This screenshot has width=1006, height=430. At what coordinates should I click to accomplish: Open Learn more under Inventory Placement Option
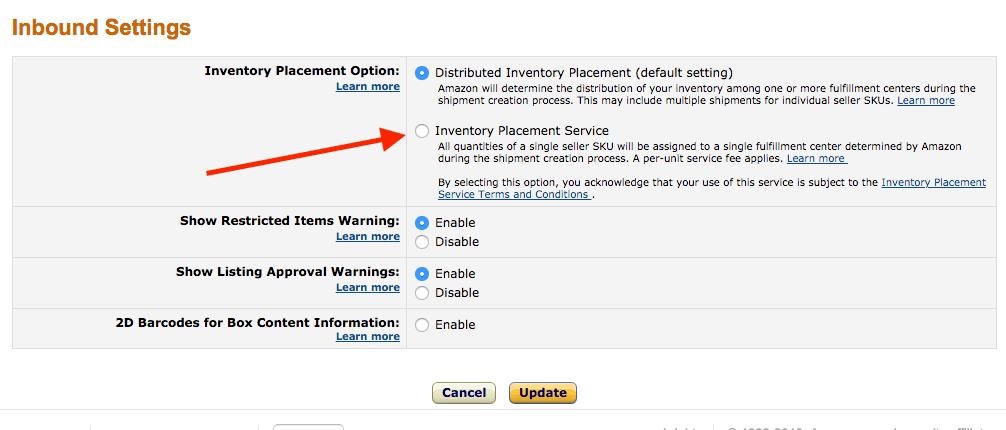coord(368,86)
